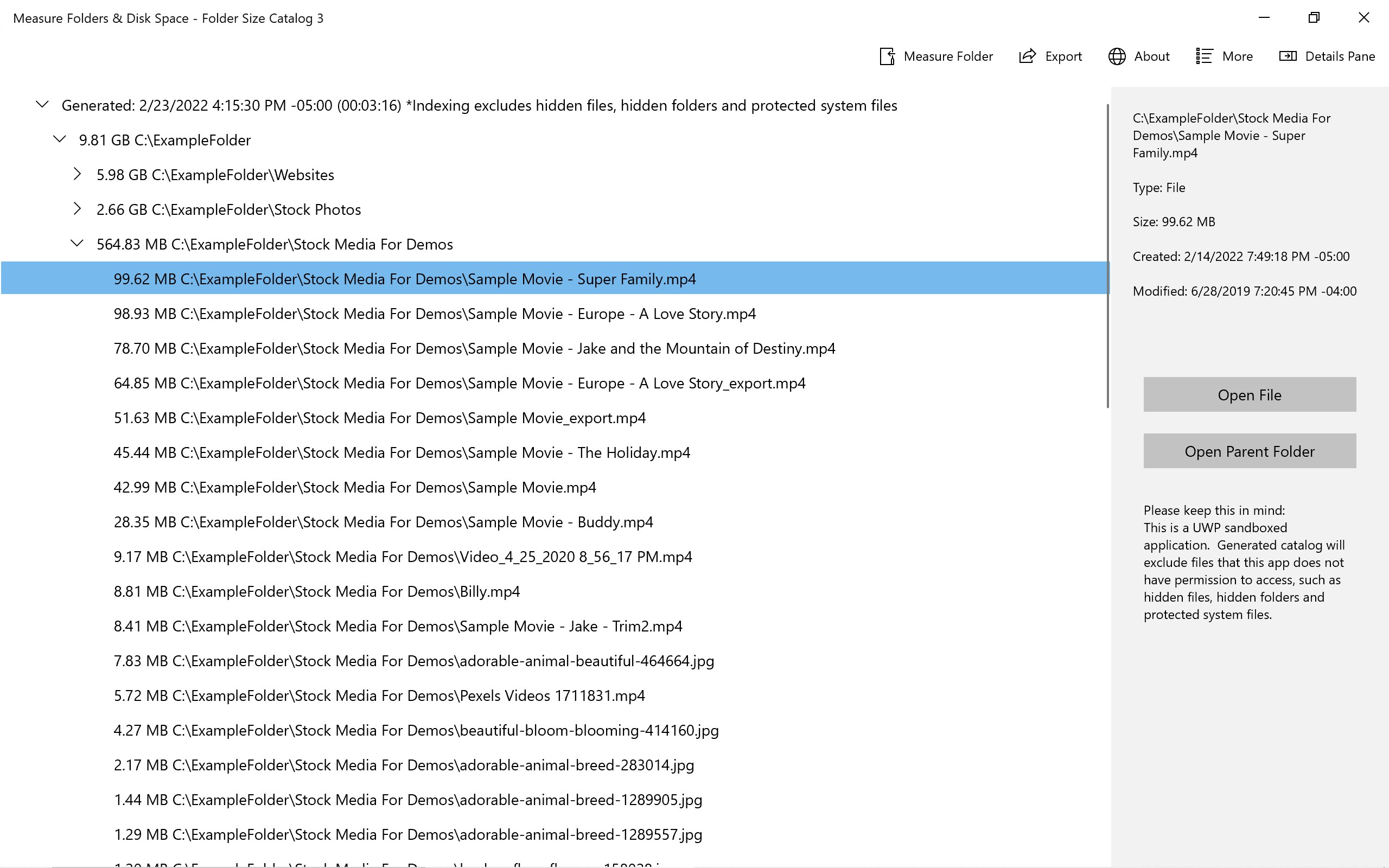This screenshot has height=868, width=1389.
Task: Click the Export share icon
Action: [1027, 56]
